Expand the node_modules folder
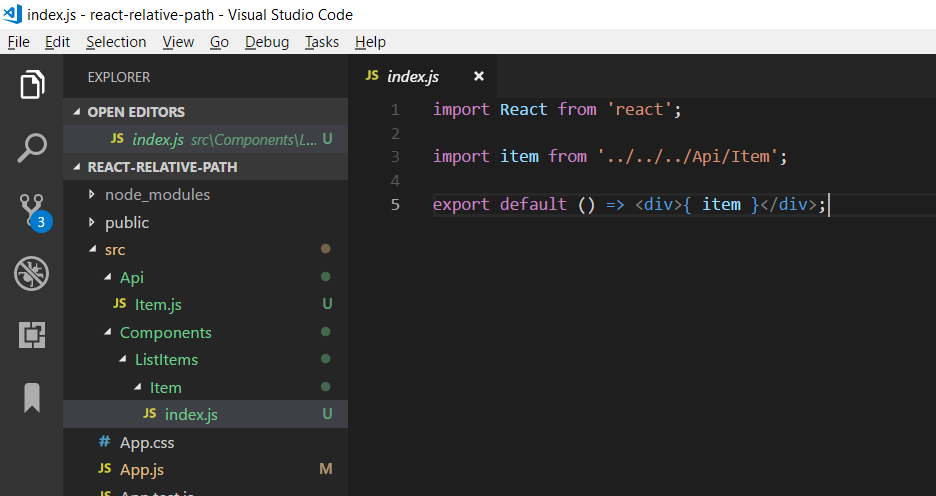The width and height of the screenshot is (936, 496). coord(91,195)
